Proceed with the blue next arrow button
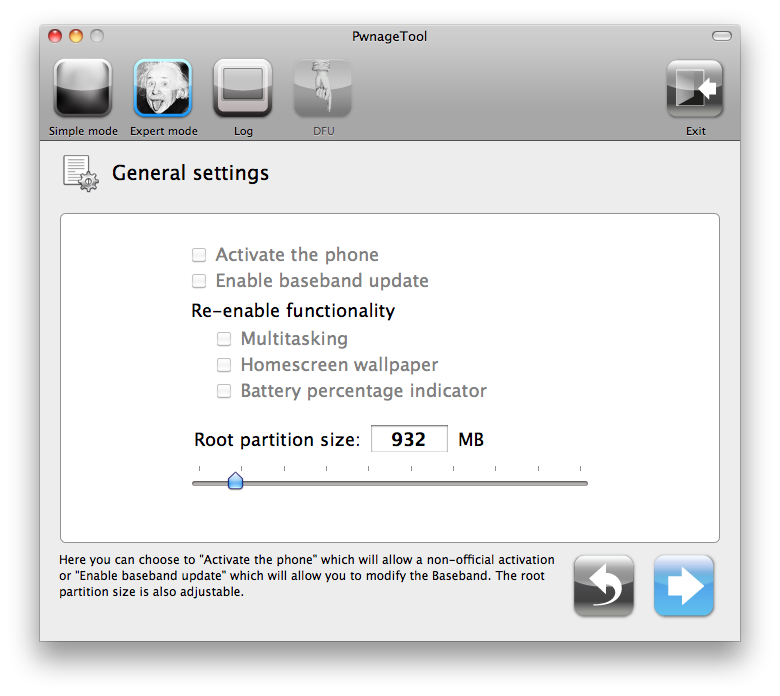The height and width of the screenshot is (696, 780). coord(684,585)
